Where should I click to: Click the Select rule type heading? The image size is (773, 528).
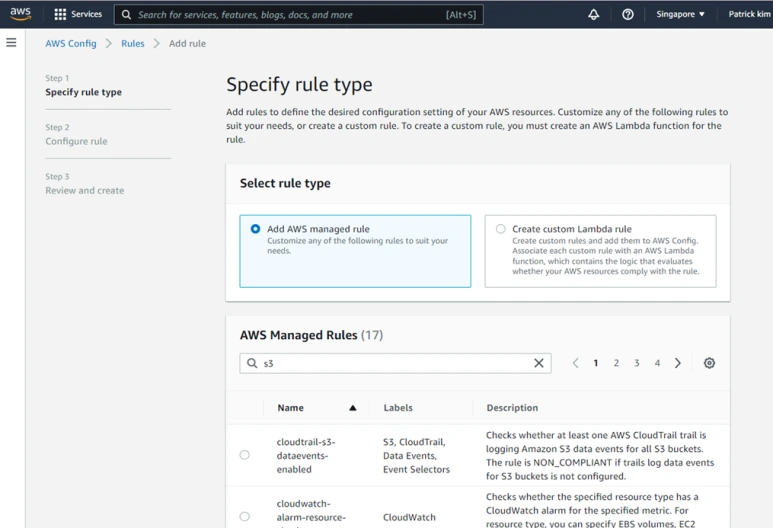285,183
